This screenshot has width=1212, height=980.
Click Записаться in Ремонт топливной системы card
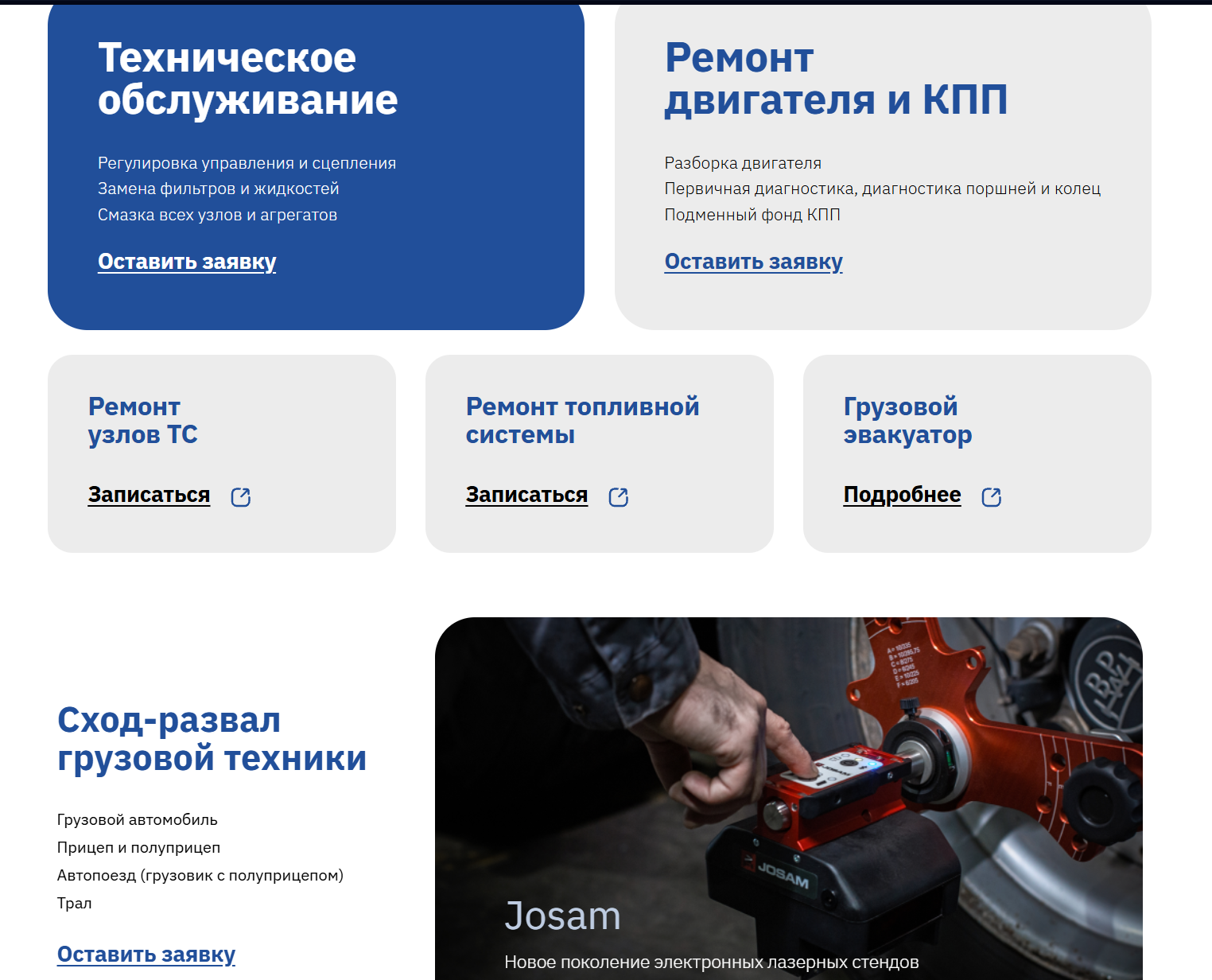[526, 495]
